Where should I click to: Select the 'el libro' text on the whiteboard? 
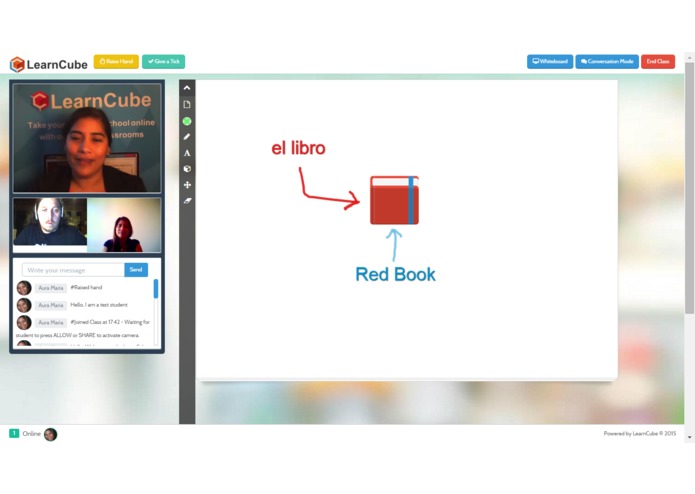pyautogui.click(x=298, y=148)
